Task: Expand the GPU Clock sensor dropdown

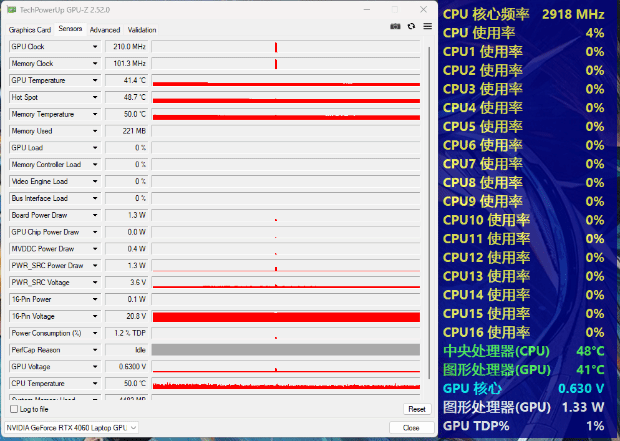Action: pos(95,47)
